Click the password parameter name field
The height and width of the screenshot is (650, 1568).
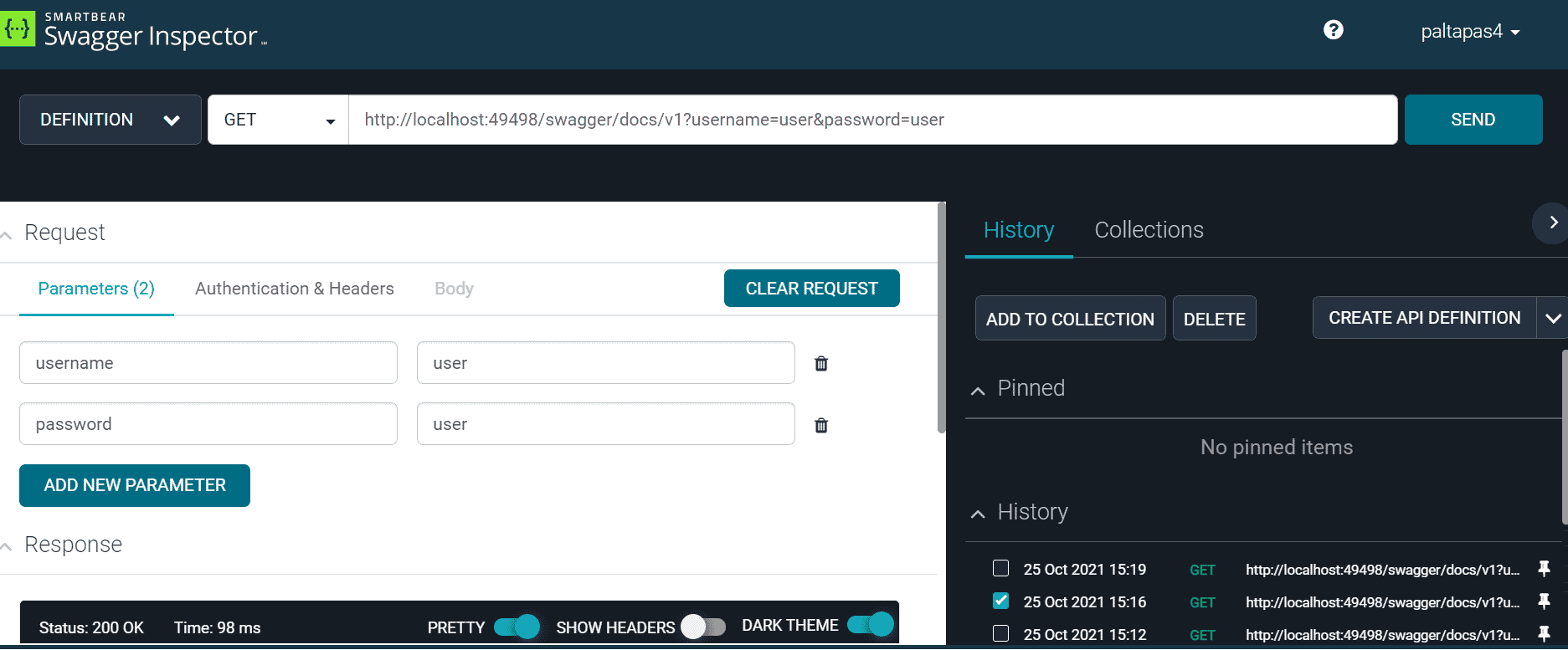coord(208,424)
